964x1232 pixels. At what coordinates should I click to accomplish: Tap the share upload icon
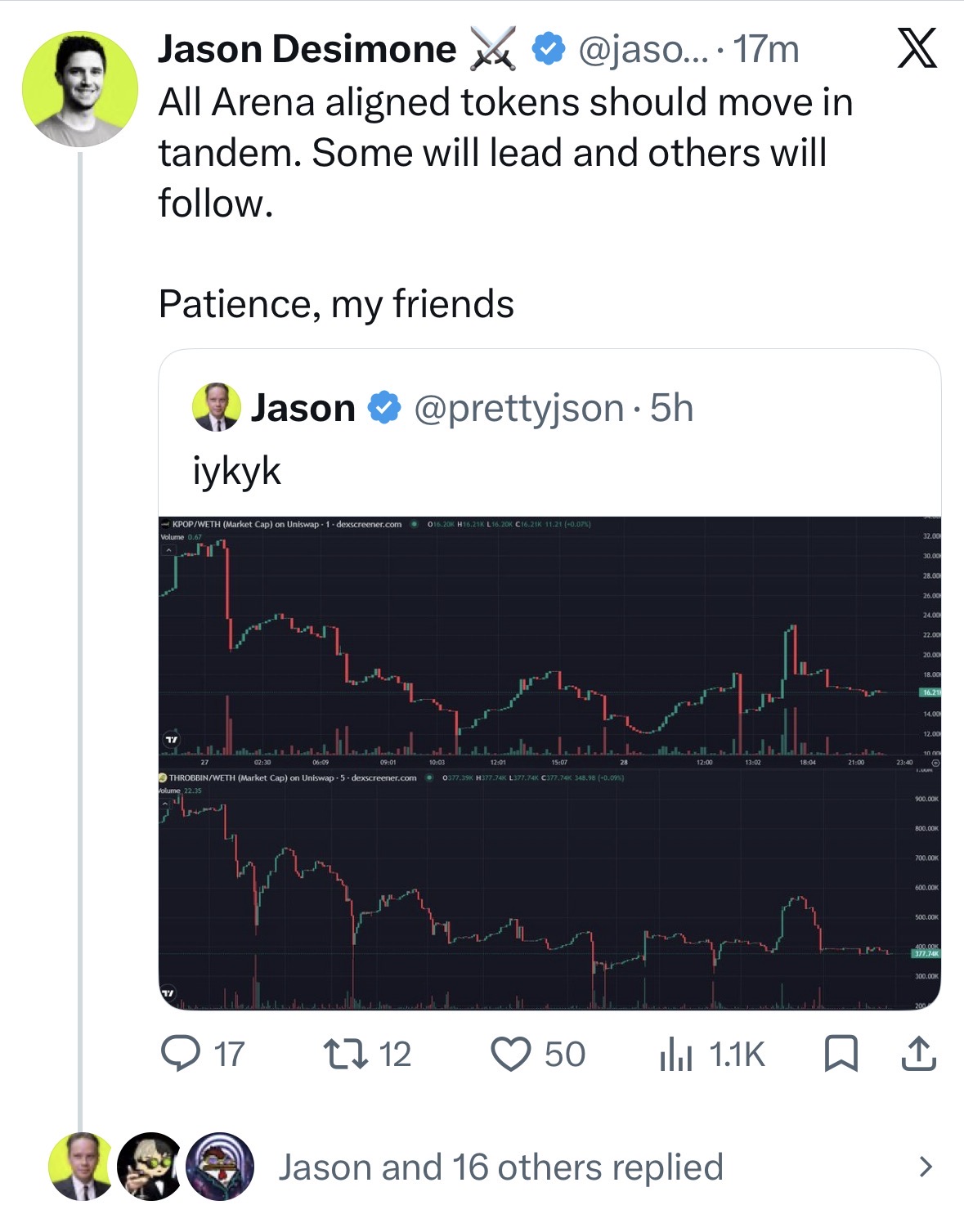[918, 1053]
